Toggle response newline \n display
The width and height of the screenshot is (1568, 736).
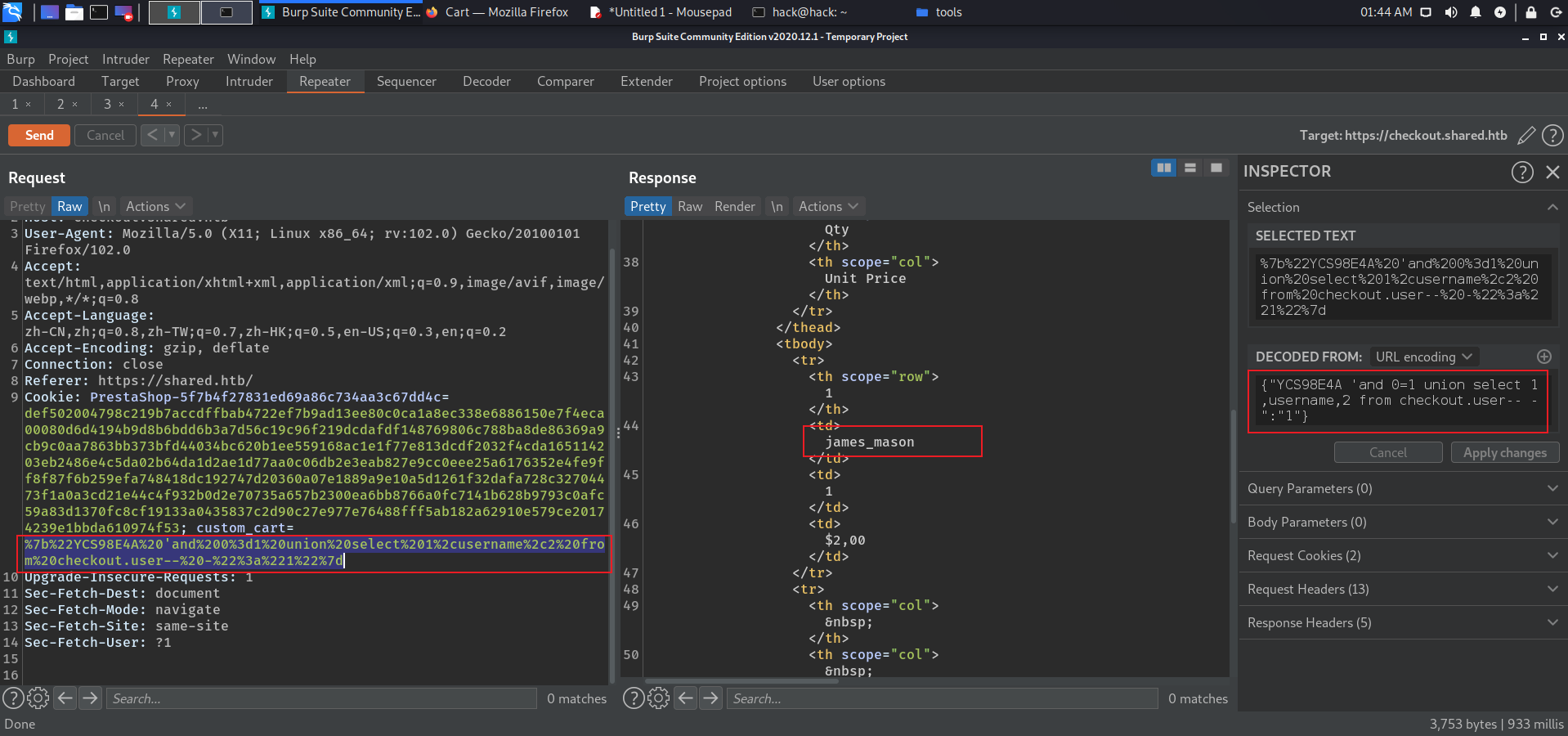[x=777, y=207]
